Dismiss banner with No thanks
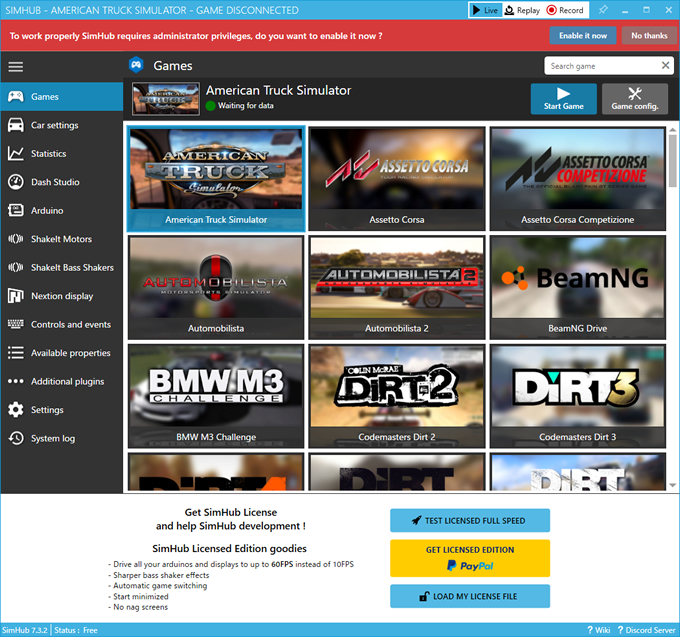 649,36
